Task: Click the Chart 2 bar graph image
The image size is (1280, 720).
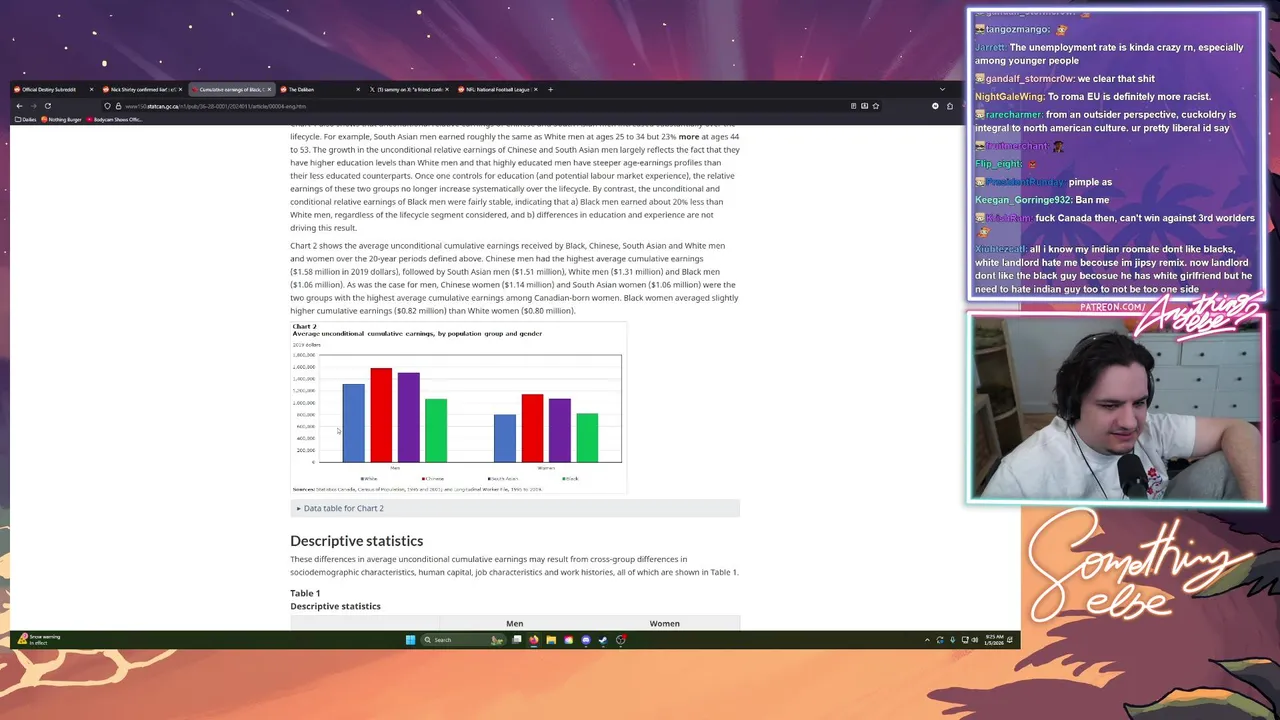Action: tap(458, 408)
